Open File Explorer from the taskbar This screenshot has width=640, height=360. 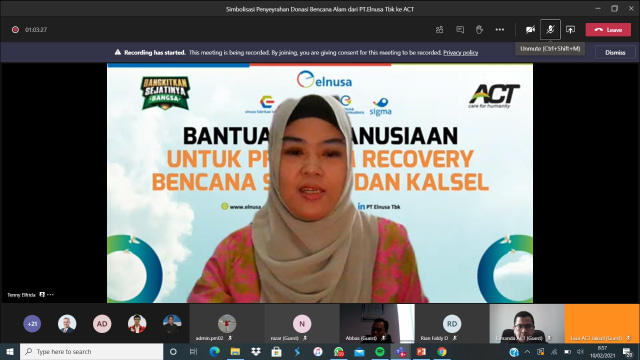pos(235,351)
